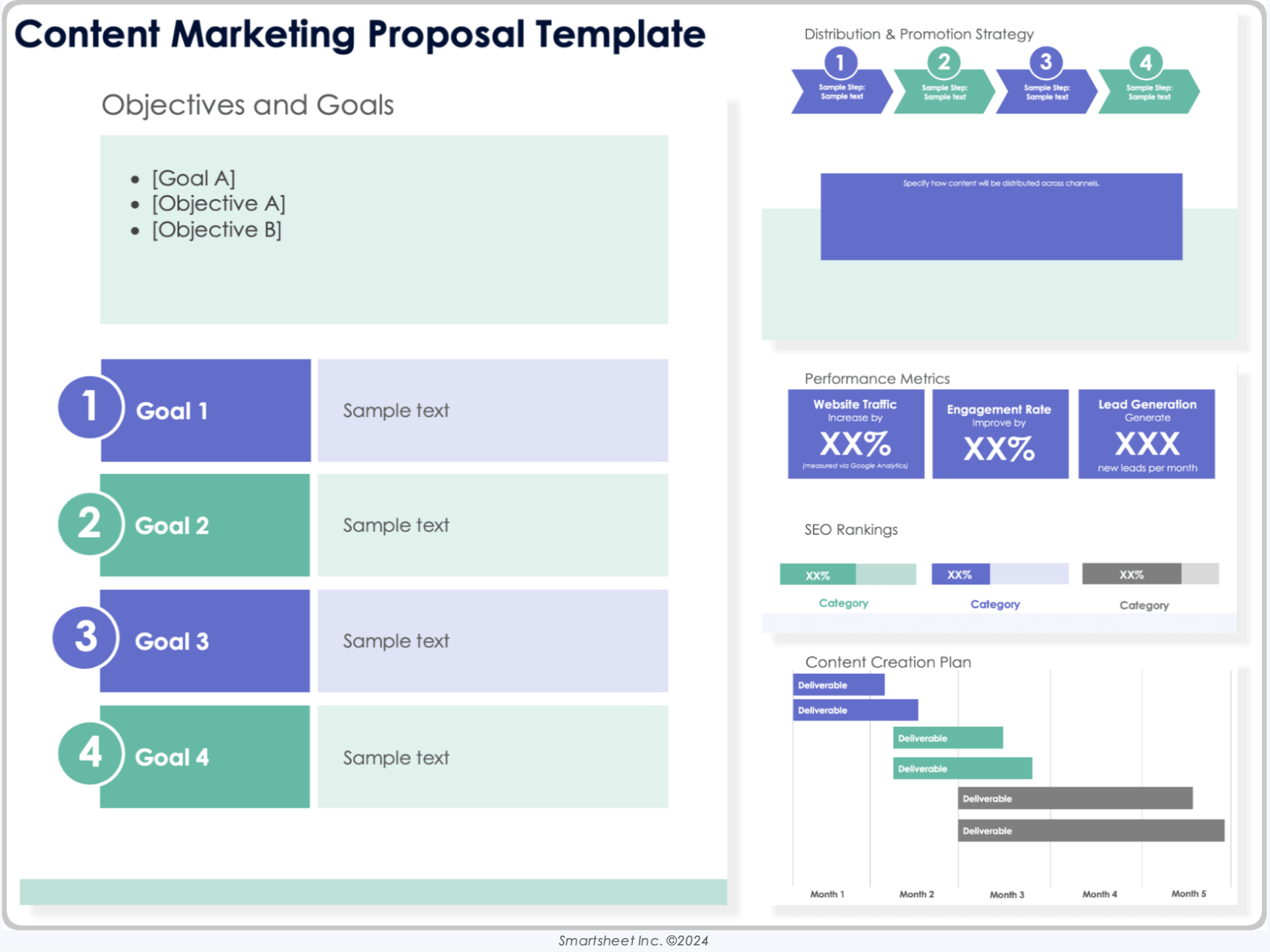Click the Month 5 axis label

pos(1189,894)
